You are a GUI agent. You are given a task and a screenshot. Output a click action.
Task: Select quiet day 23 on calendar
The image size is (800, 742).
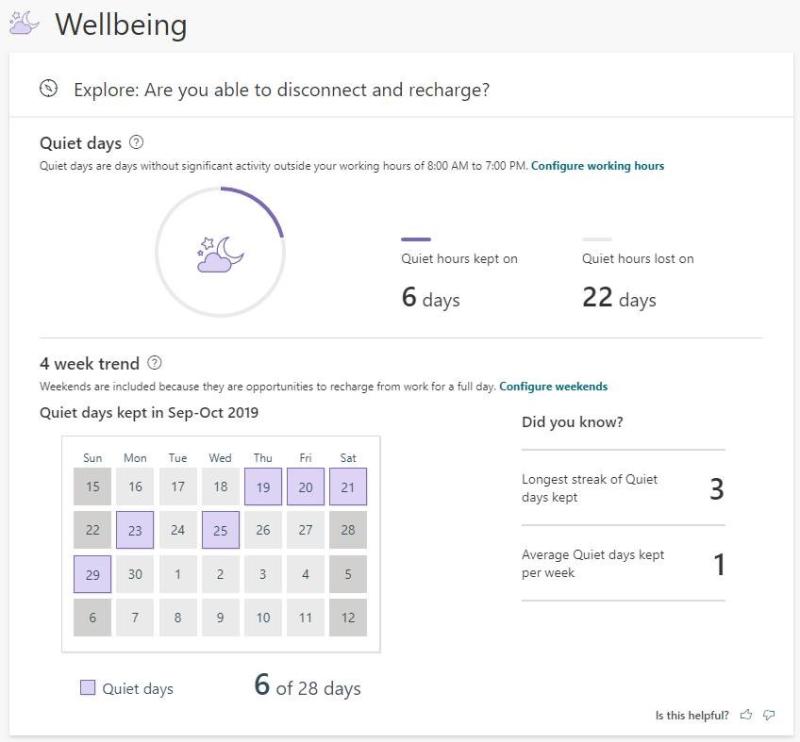pyautogui.click(x=135, y=530)
